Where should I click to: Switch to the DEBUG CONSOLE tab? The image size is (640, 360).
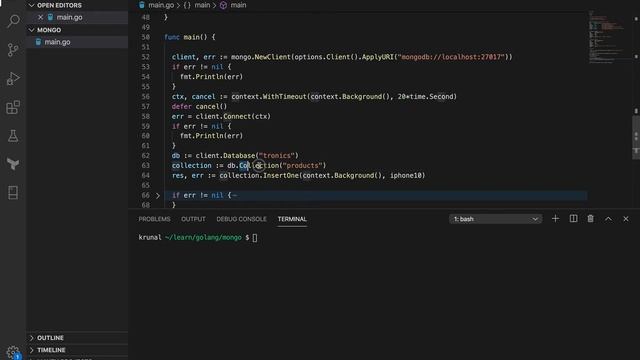coord(241,219)
